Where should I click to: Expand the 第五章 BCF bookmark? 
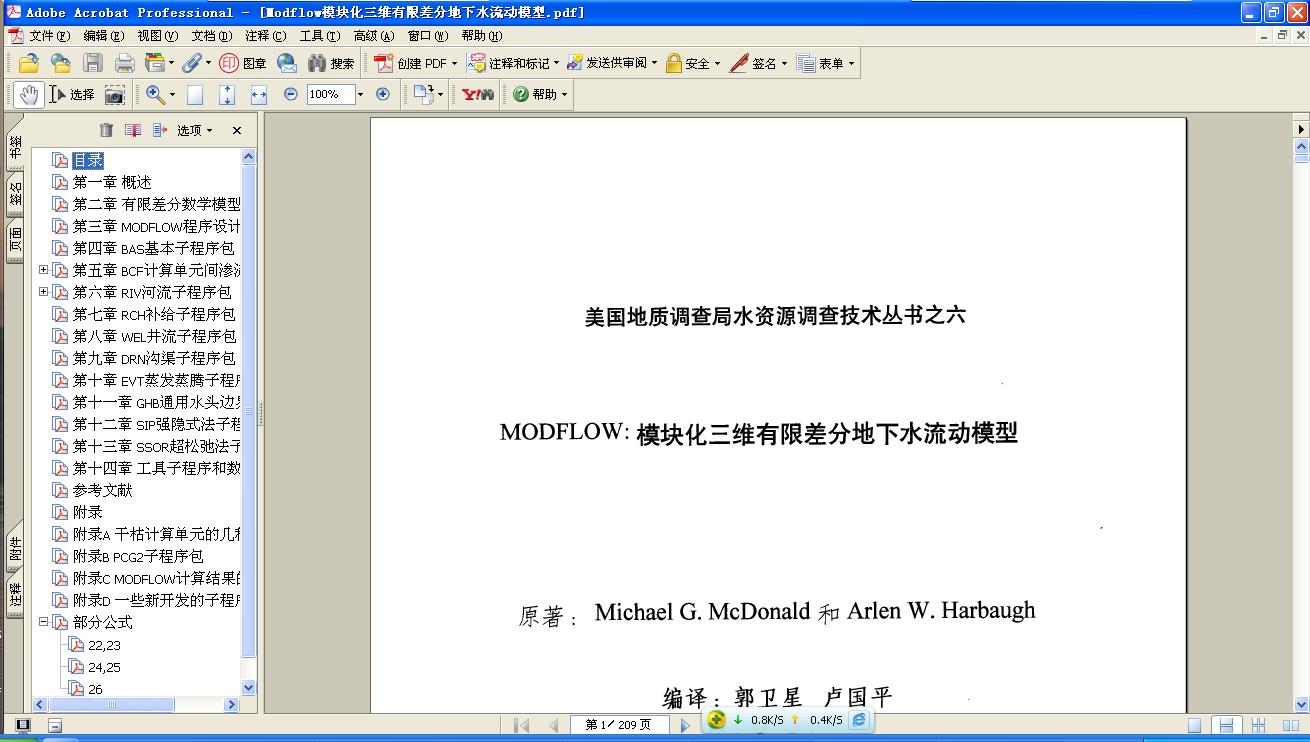(x=43, y=270)
